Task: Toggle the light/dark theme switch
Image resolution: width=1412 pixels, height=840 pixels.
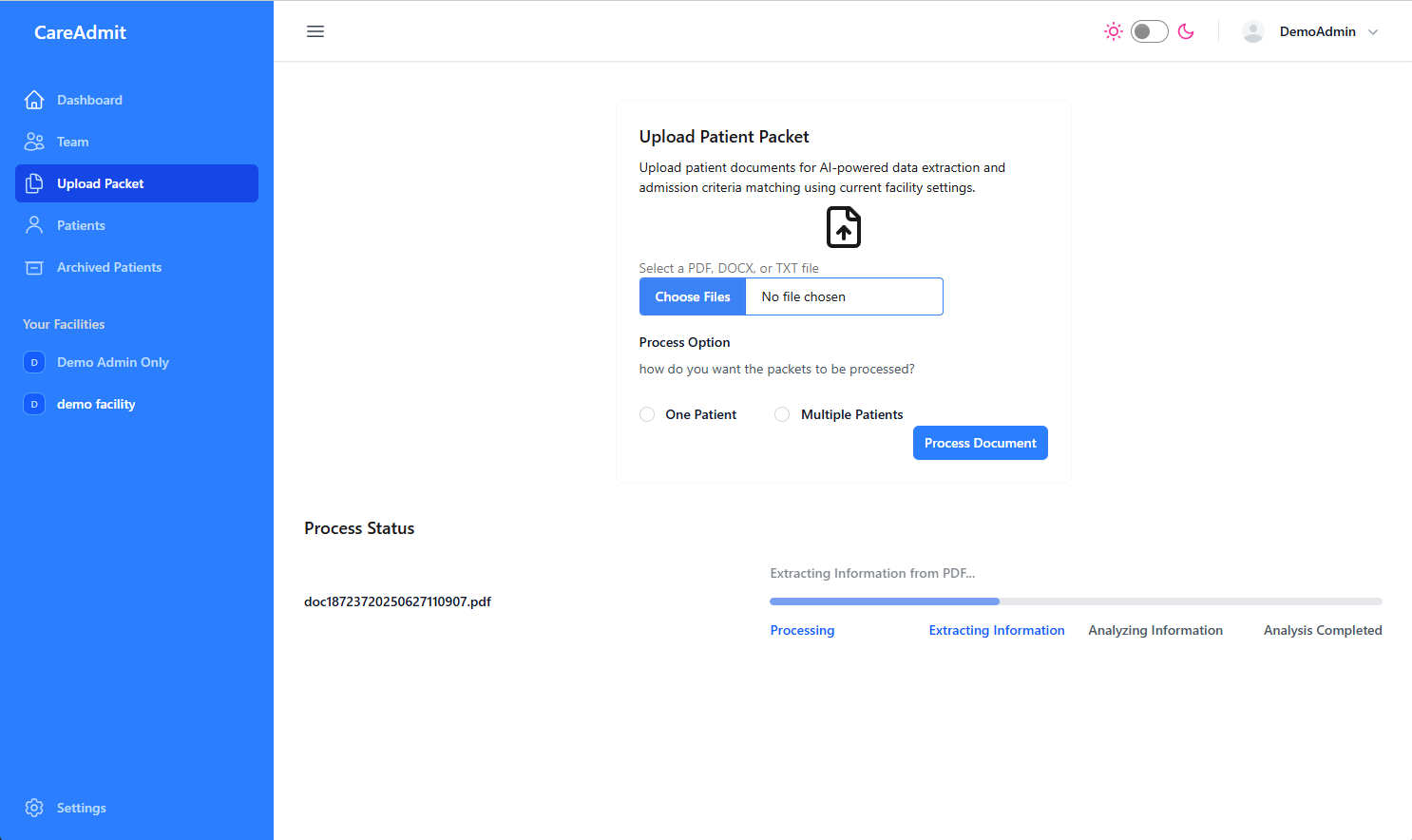Action: click(x=1149, y=31)
